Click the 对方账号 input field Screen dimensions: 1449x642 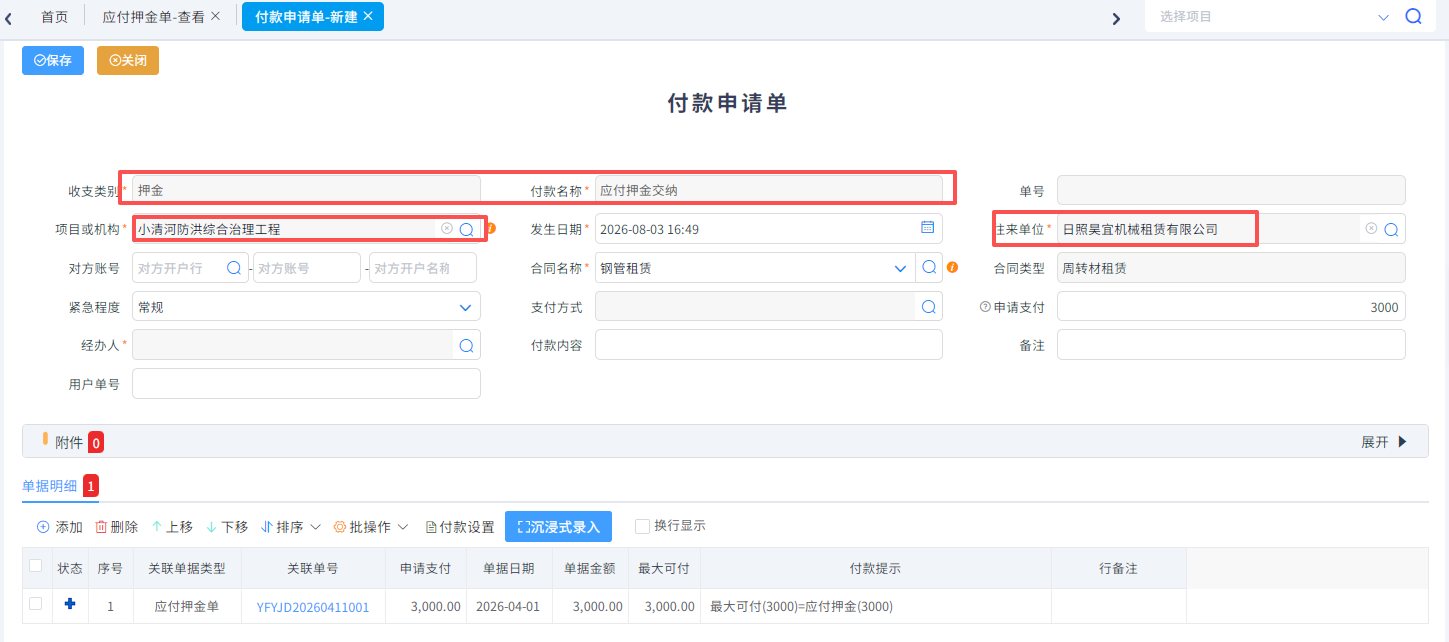point(306,268)
